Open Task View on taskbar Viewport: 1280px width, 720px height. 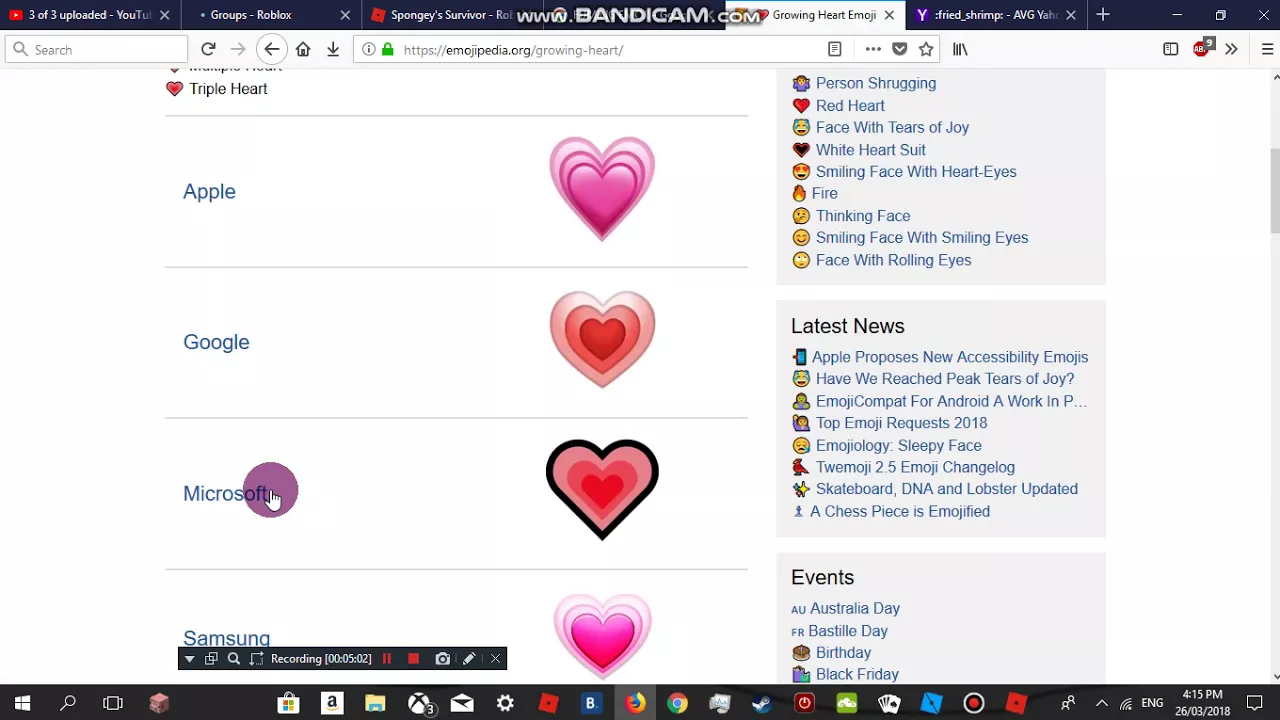click(x=113, y=703)
